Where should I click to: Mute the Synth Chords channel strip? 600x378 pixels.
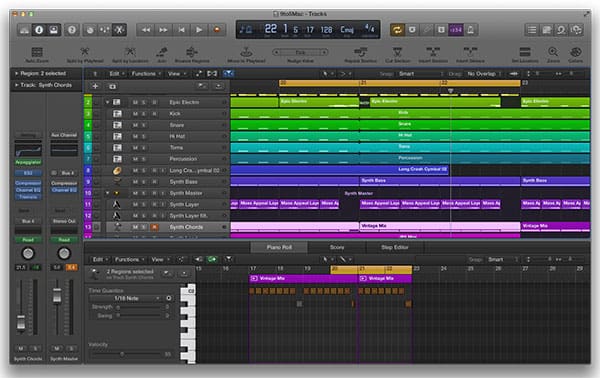[21, 349]
